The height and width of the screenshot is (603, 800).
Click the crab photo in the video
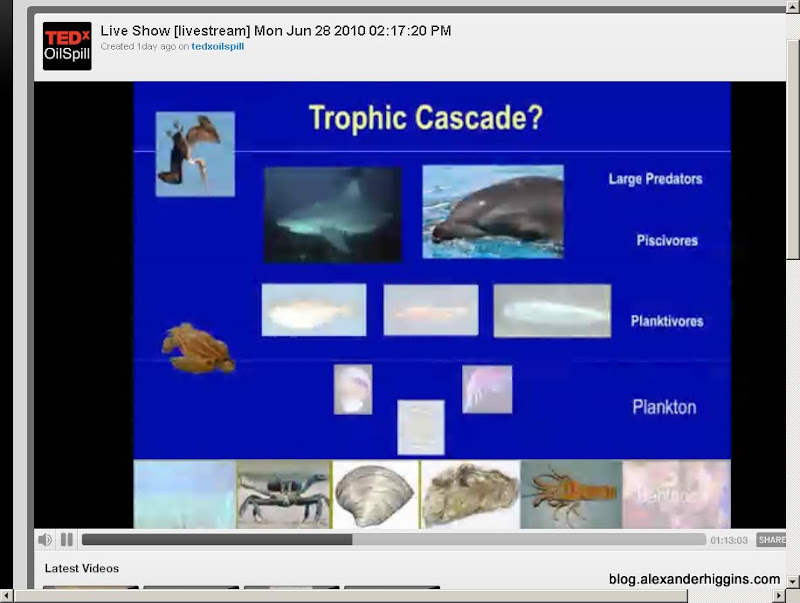point(284,494)
